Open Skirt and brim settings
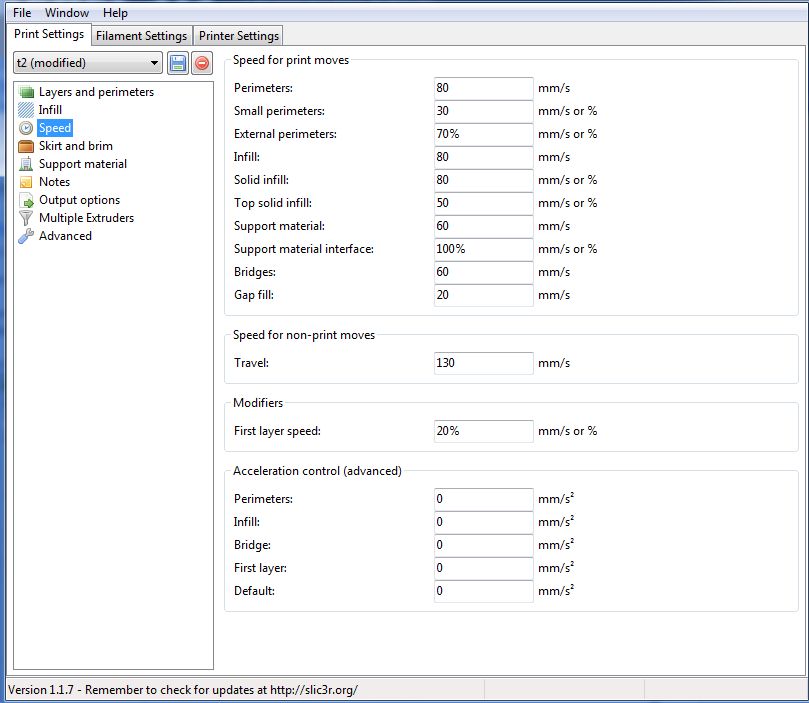This screenshot has height=703, width=809. tap(75, 146)
